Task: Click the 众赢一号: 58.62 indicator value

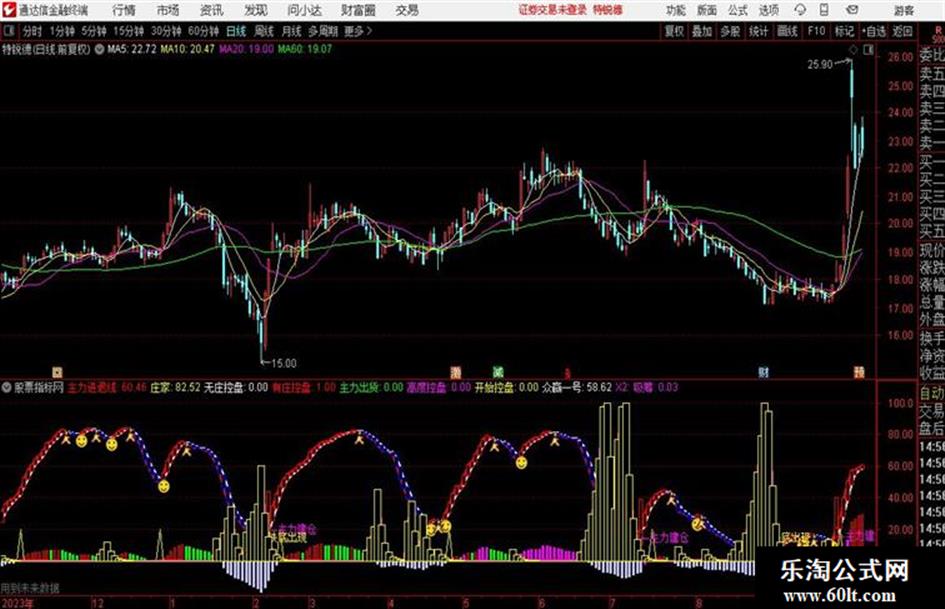Action: (x=577, y=387)
